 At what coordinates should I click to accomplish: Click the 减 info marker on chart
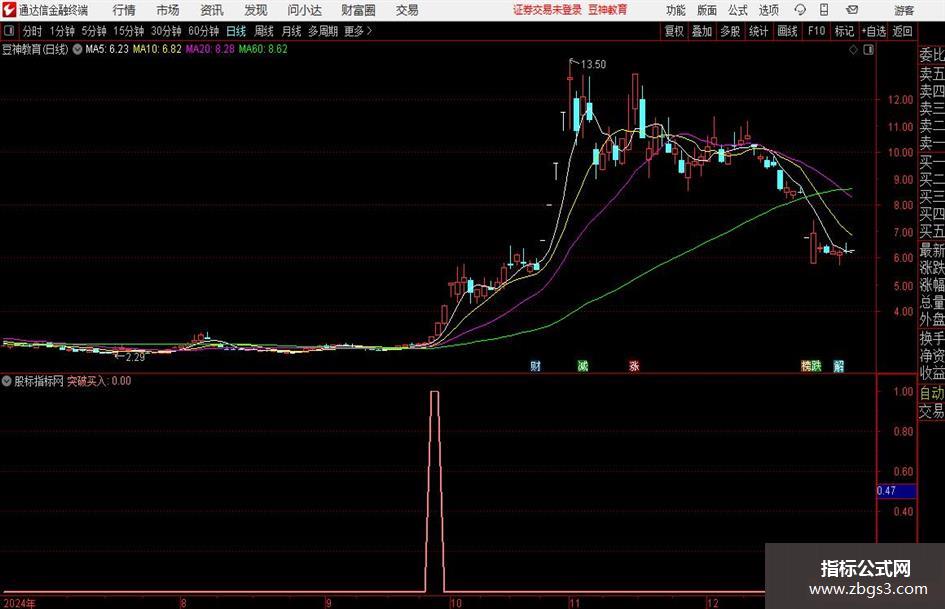click(x=583, y=365)
